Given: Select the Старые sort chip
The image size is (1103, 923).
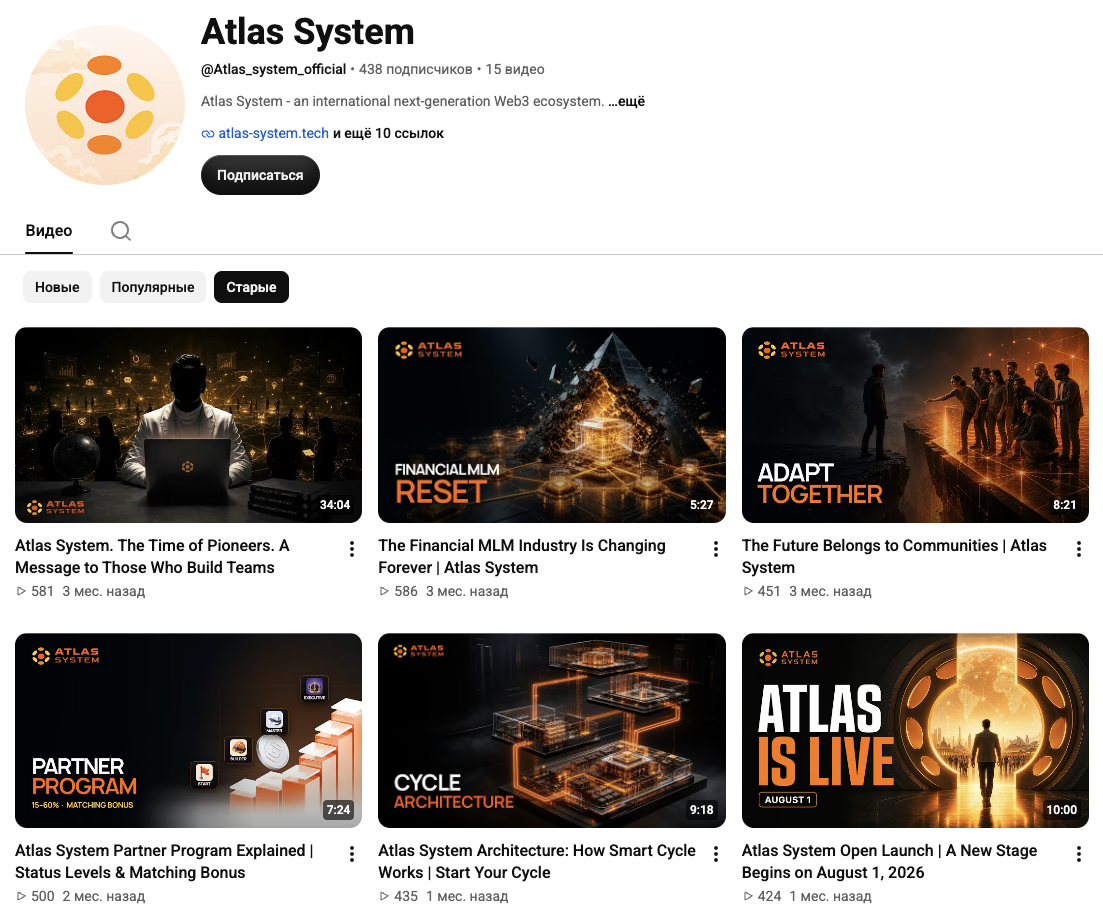Looking at the screenshot, I should tap(251, 287).
